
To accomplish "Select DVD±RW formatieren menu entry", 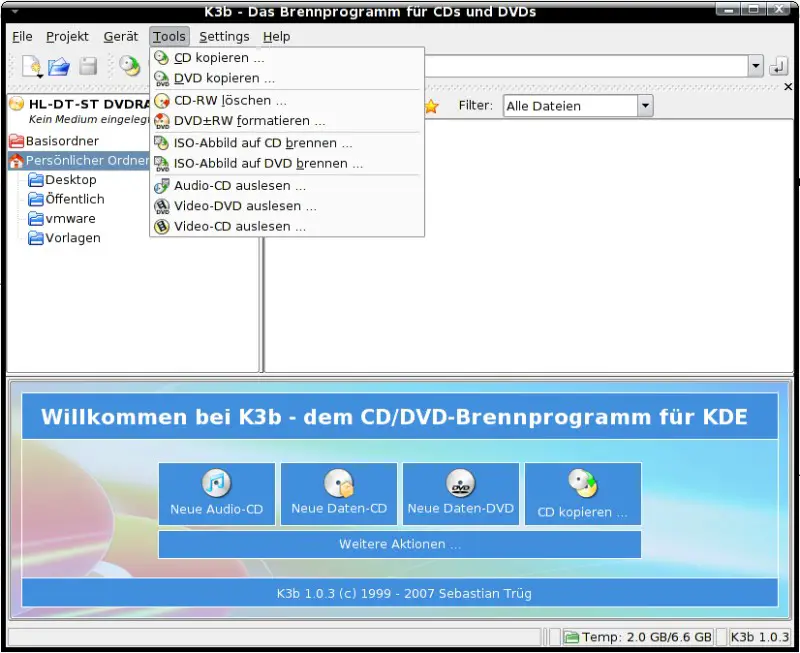I will (x=287, y=121).
